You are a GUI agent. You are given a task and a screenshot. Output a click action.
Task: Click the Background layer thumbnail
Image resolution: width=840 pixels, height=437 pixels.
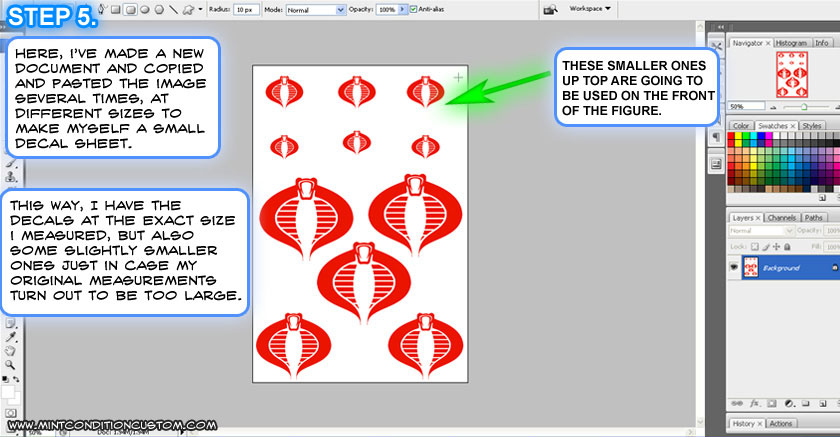[x=751, y=267]
